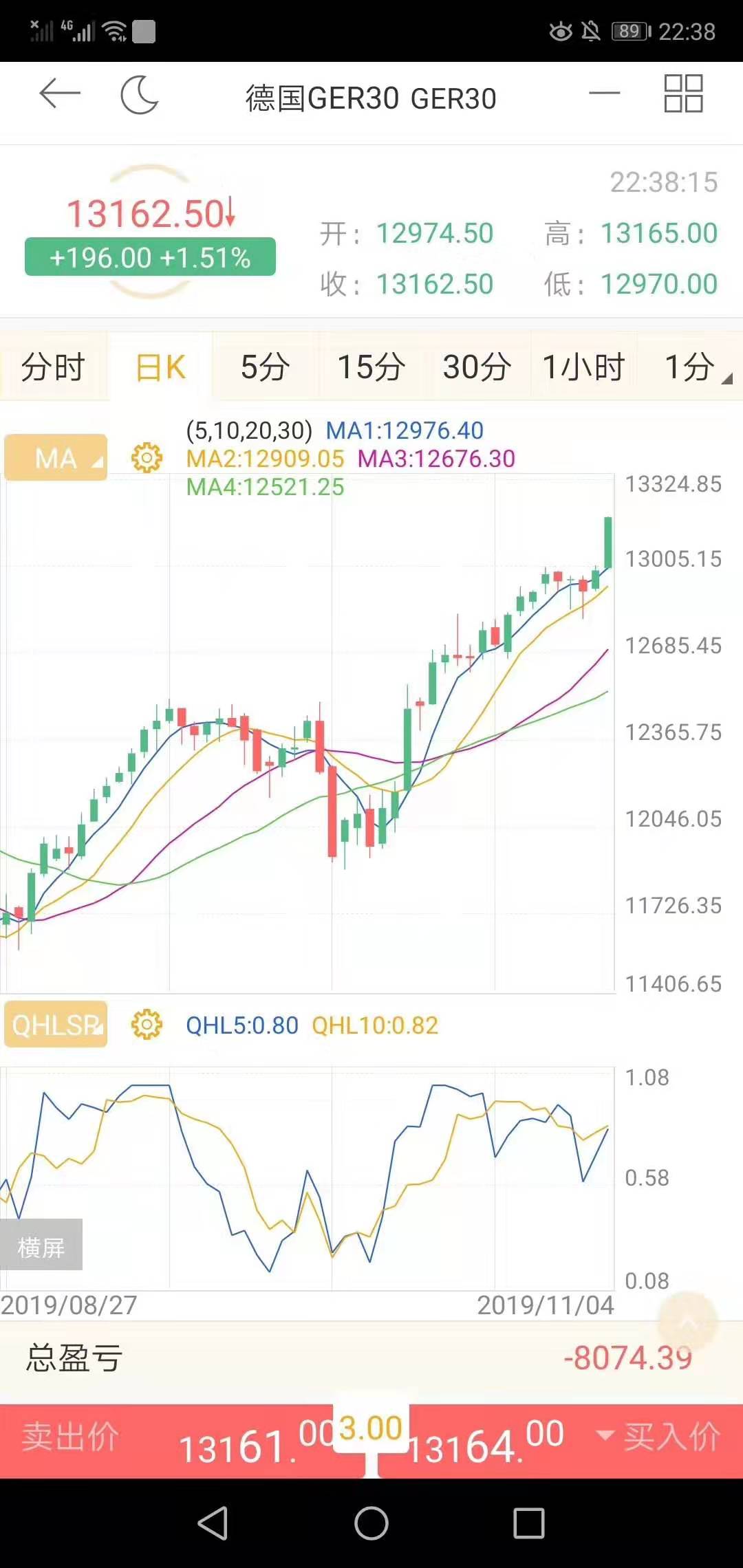Select the 1小时 timeframe tab
The width and height of the screenshot is (743, 1568).
583,367
